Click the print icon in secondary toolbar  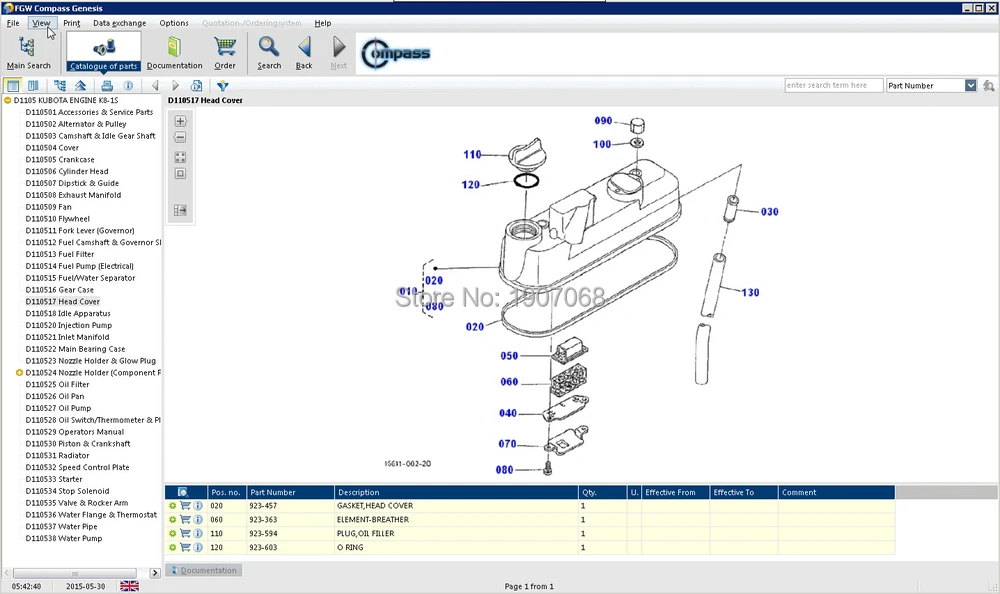pos(107,86)
